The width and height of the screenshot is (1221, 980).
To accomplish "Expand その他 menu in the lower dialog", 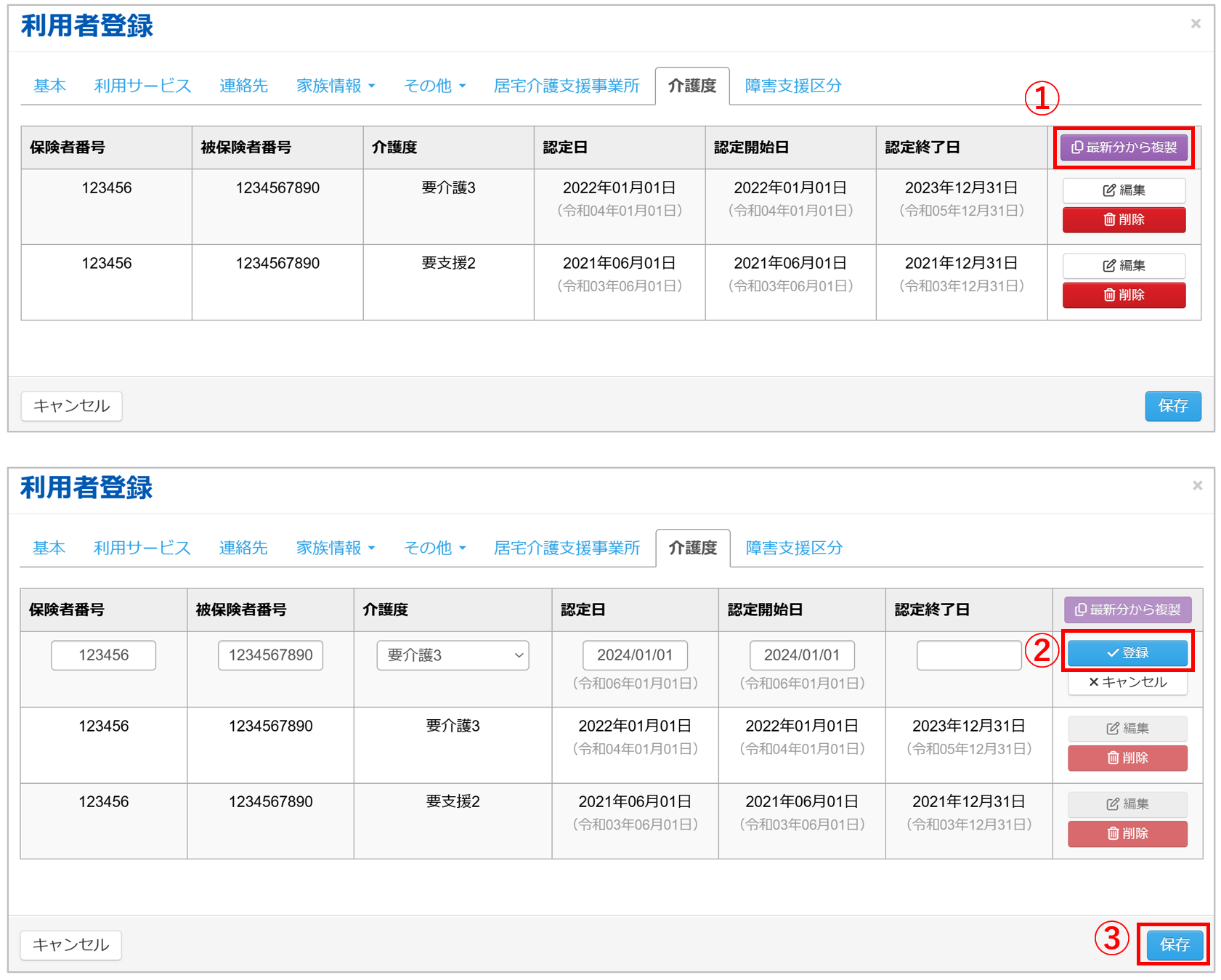I will pos(434,548).
